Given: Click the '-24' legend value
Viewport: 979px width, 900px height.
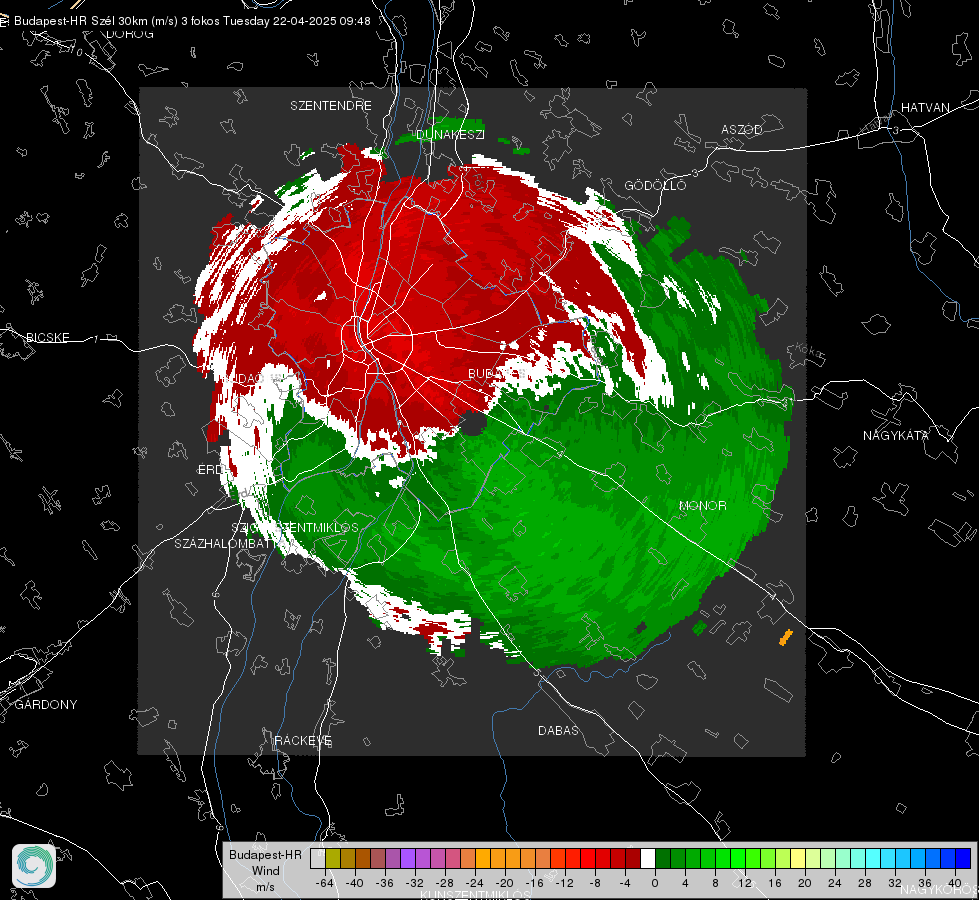Looking at the screenshot, I should coord(475,883).
